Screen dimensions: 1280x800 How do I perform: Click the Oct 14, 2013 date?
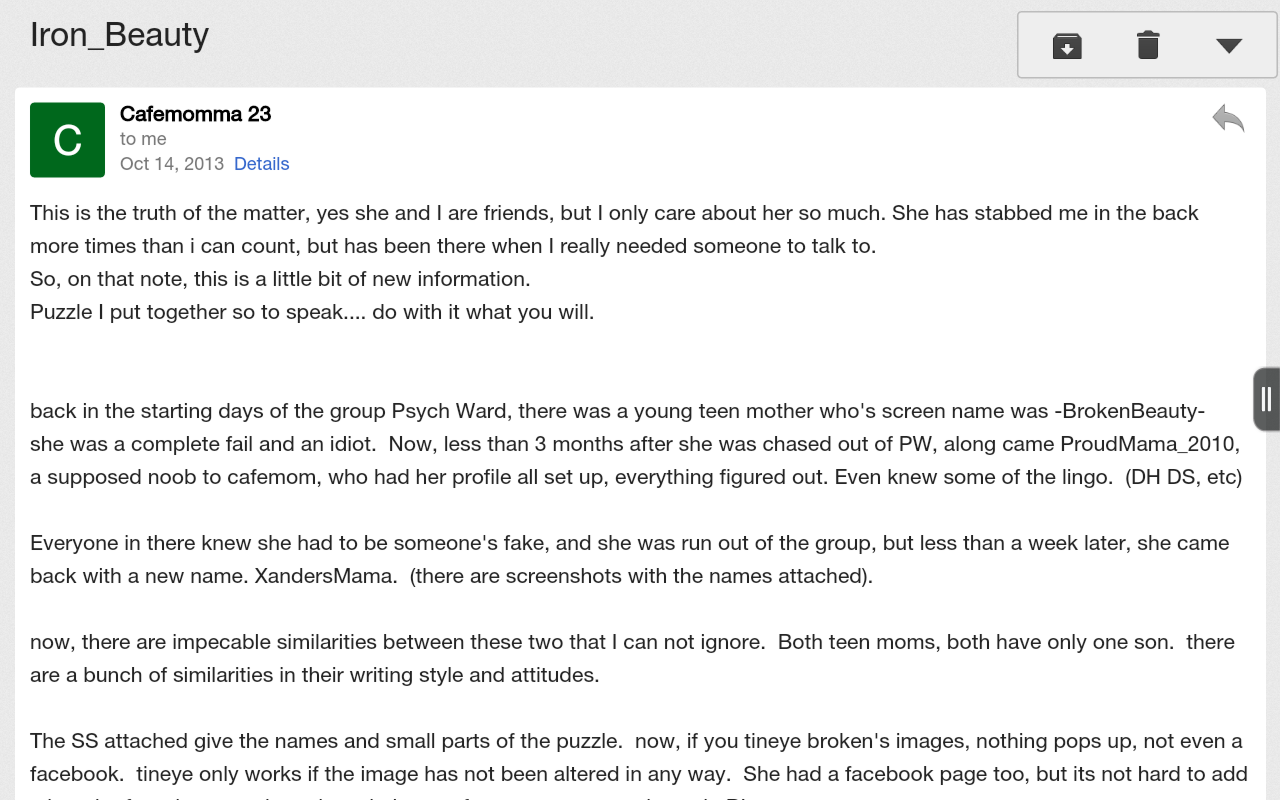click(x=172, y=164)
